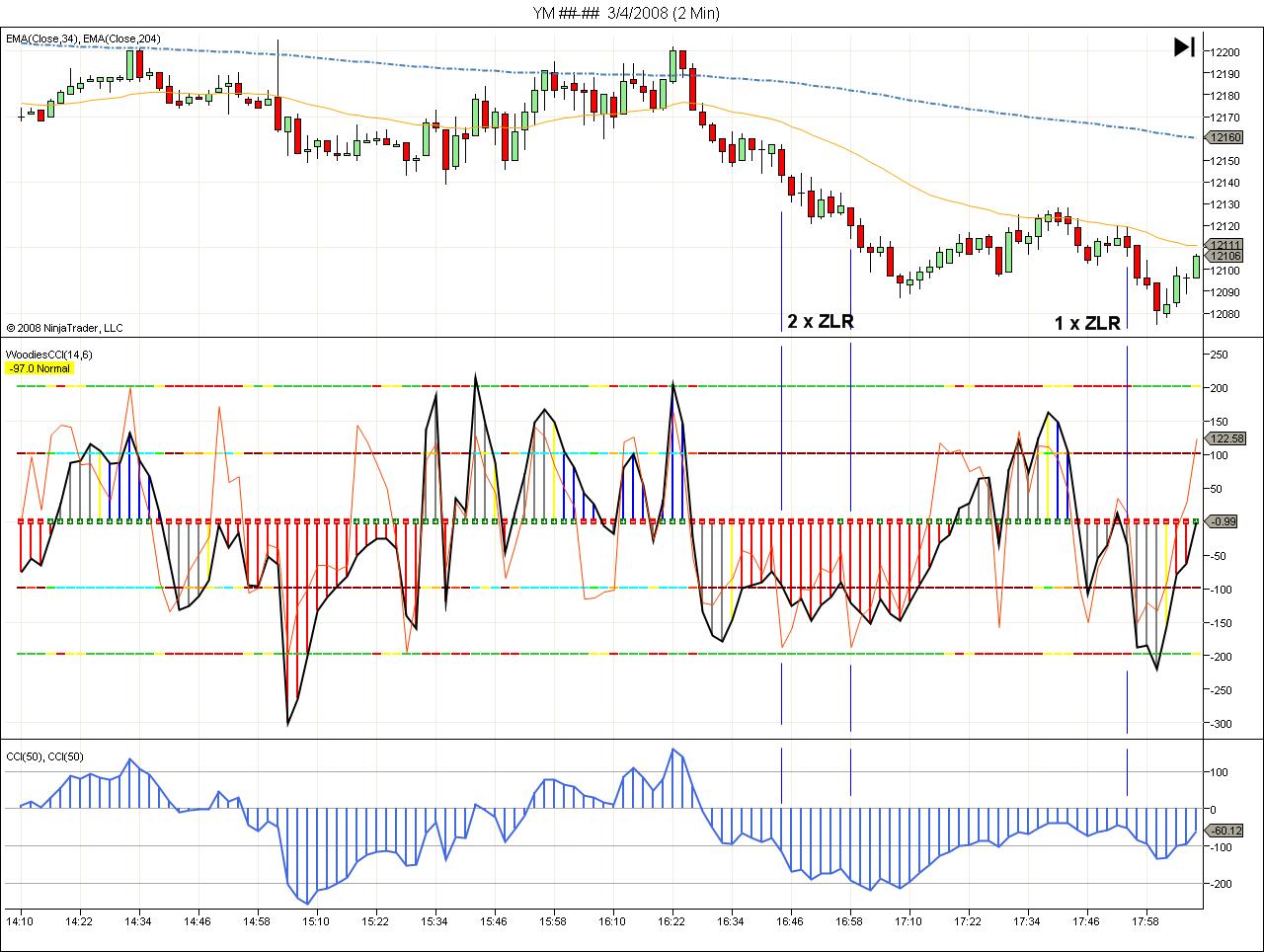Screen dimensions: 1264x952
Task: Click the -300 level on WoodiesCCI axis
Action: (1223, 724)
